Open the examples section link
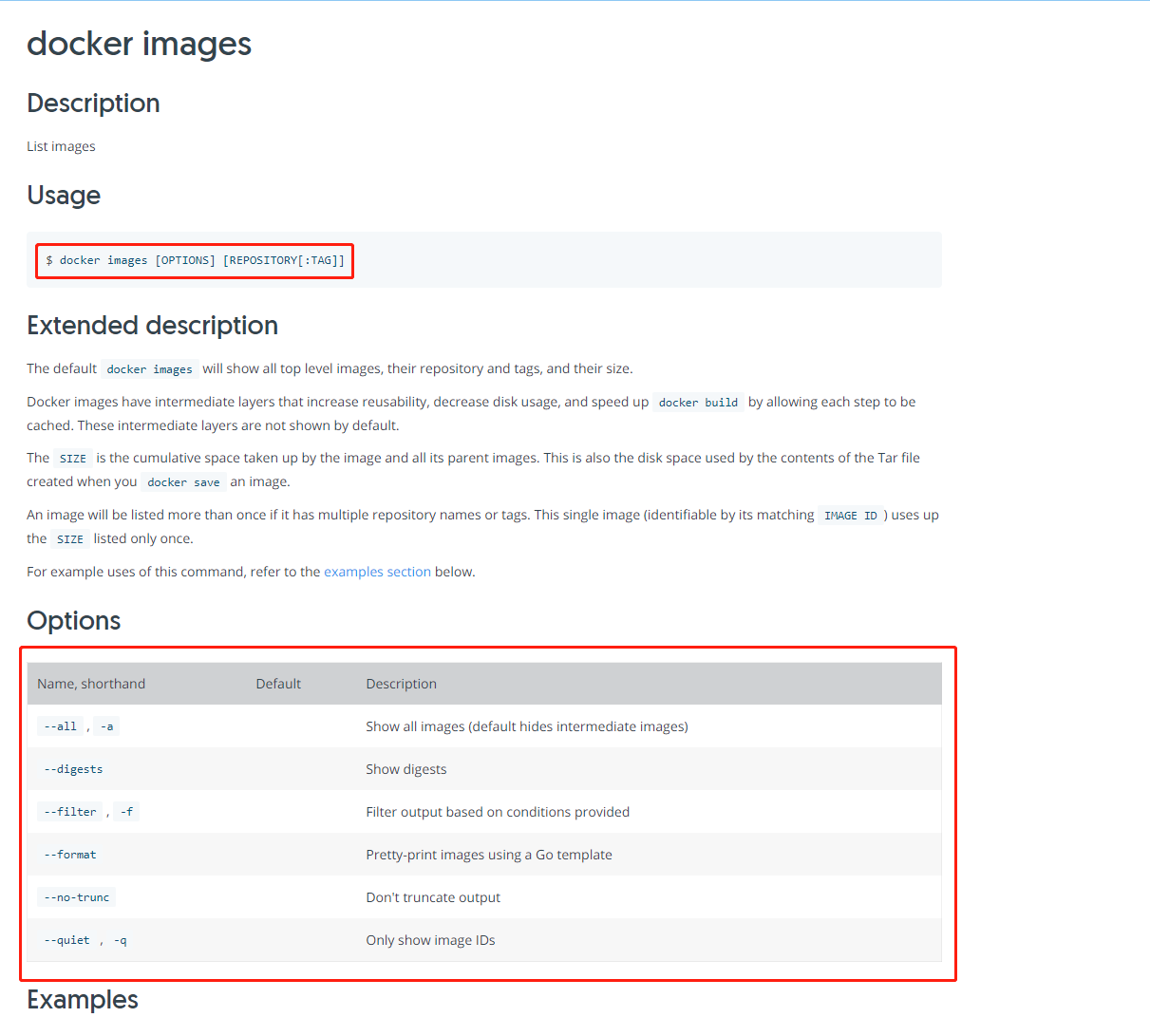The image size is (1150, 1036). [377, 572]
